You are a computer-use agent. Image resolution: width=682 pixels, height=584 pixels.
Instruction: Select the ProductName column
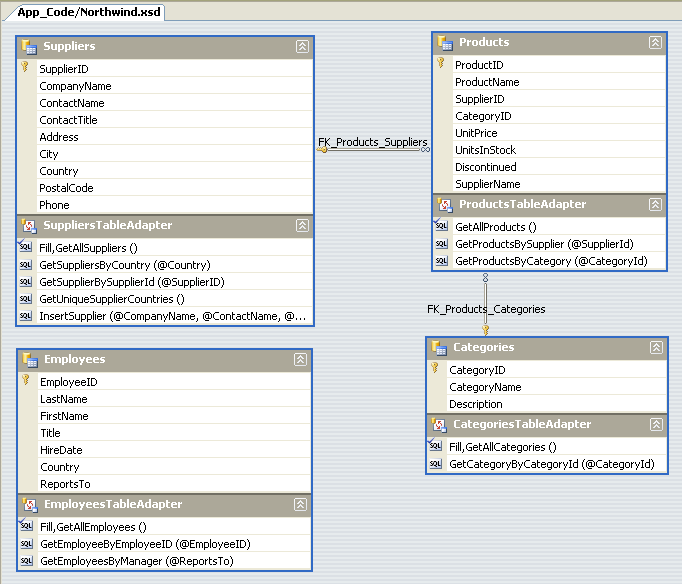559,82
